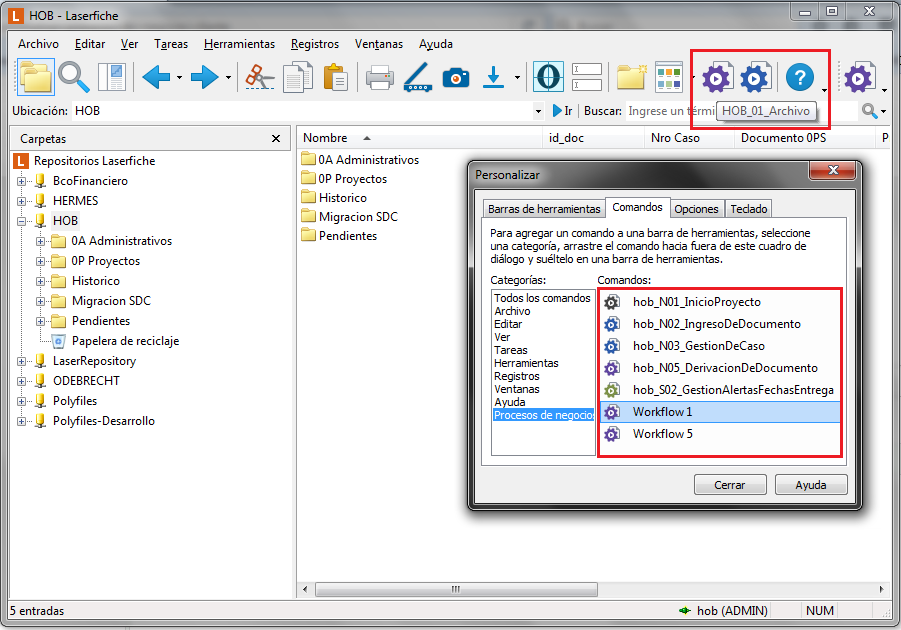Select the hob_N03_GestionDeCaso command
Screen dimensions: 901x630
click(x=721, y=345)
